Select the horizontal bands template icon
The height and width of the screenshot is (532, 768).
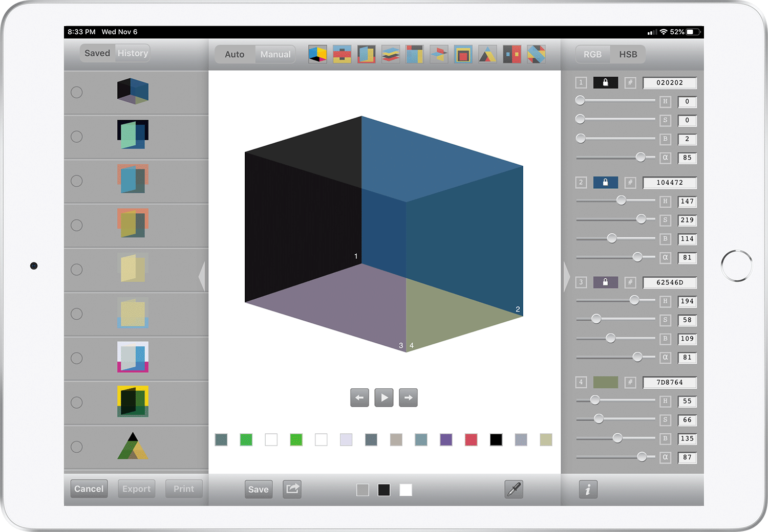coord(342,54)
